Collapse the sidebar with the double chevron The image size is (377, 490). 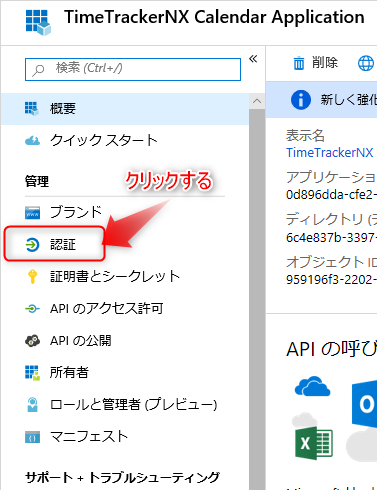pos(253,59)
